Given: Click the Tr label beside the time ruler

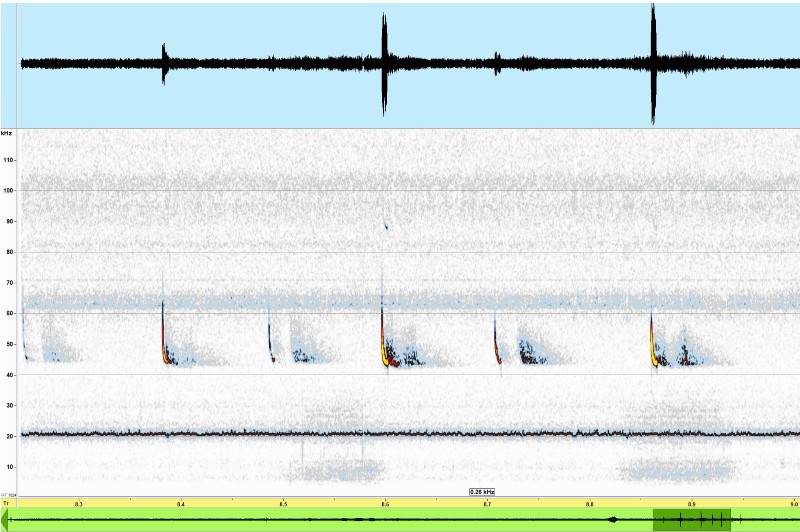Looking at the screenshot, I should pyautogui.click(x=6, y=503).
